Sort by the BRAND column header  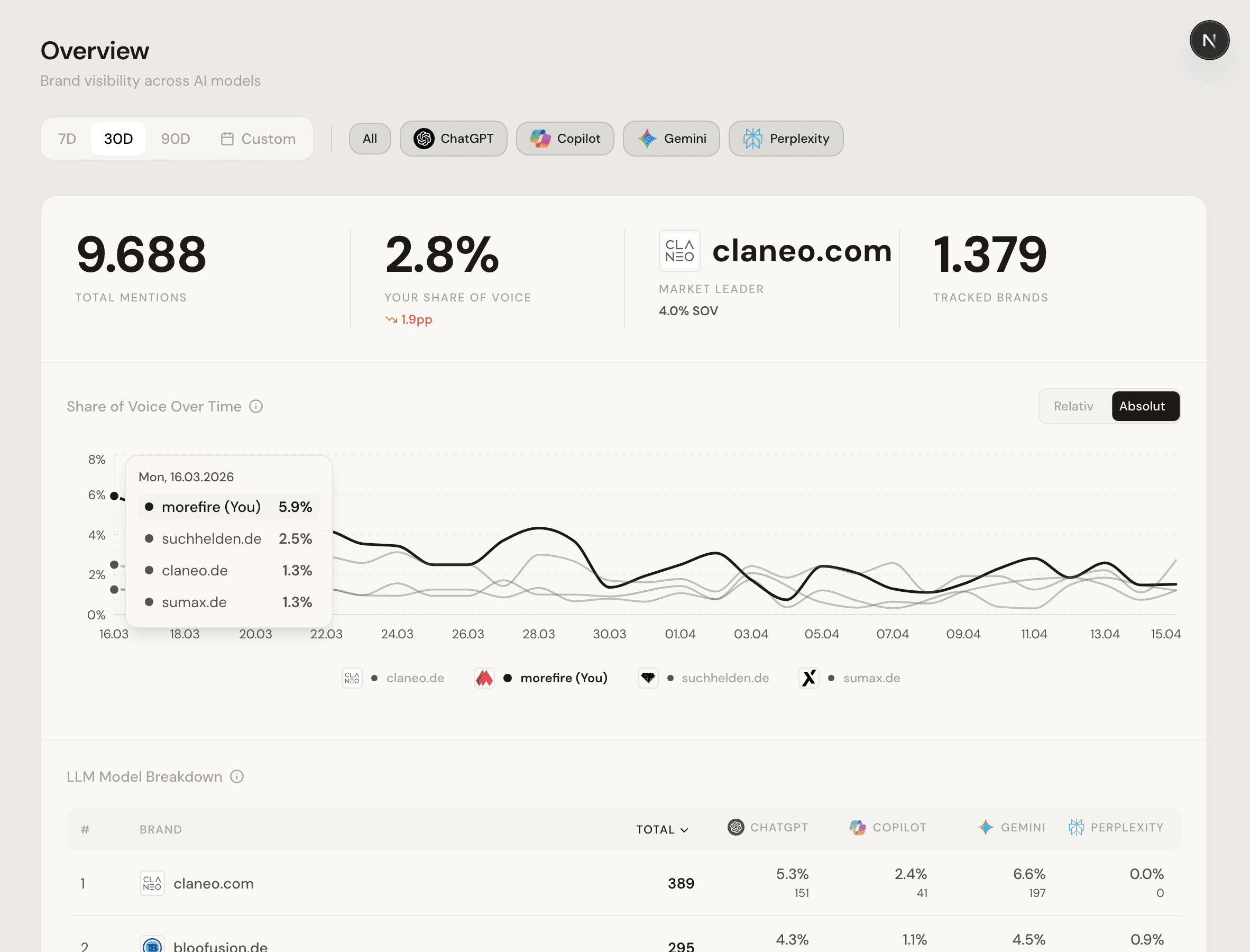click(161, 830)
